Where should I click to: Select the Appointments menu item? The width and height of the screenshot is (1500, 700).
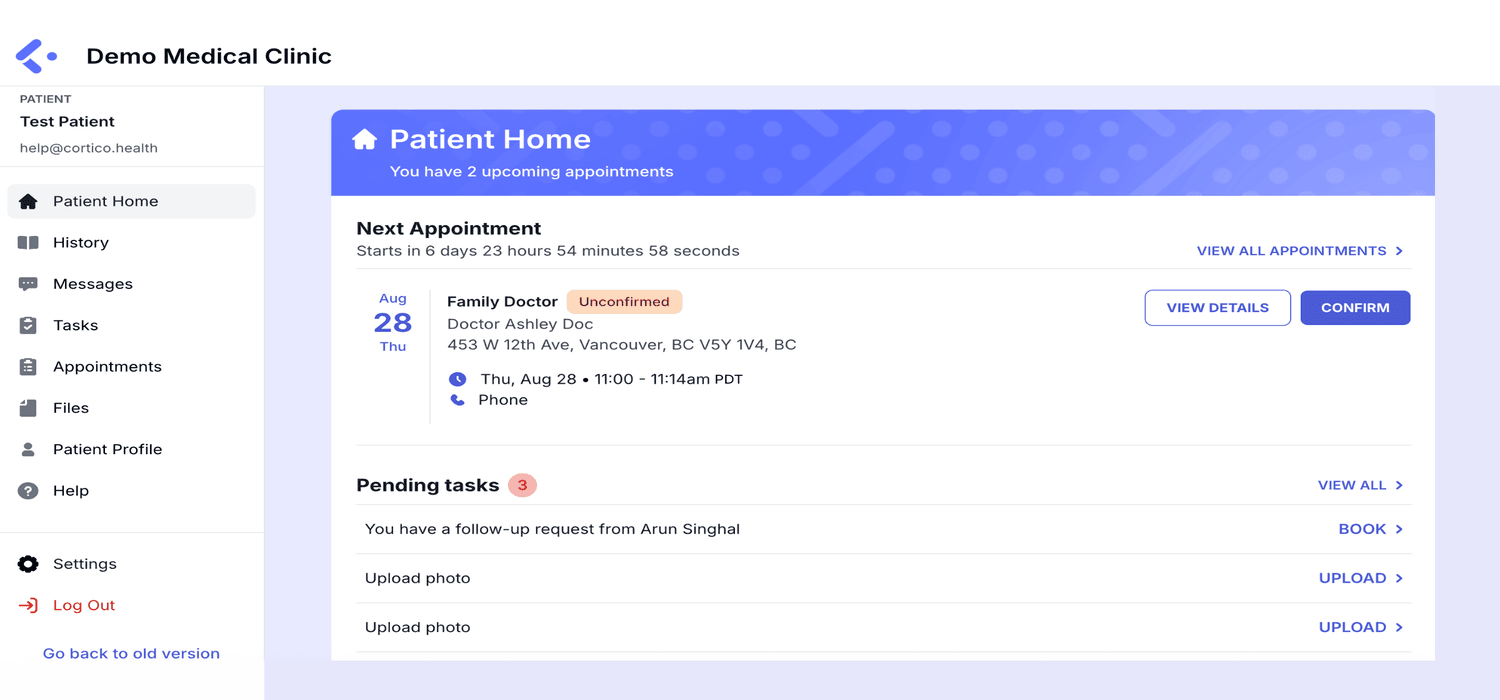107,367
